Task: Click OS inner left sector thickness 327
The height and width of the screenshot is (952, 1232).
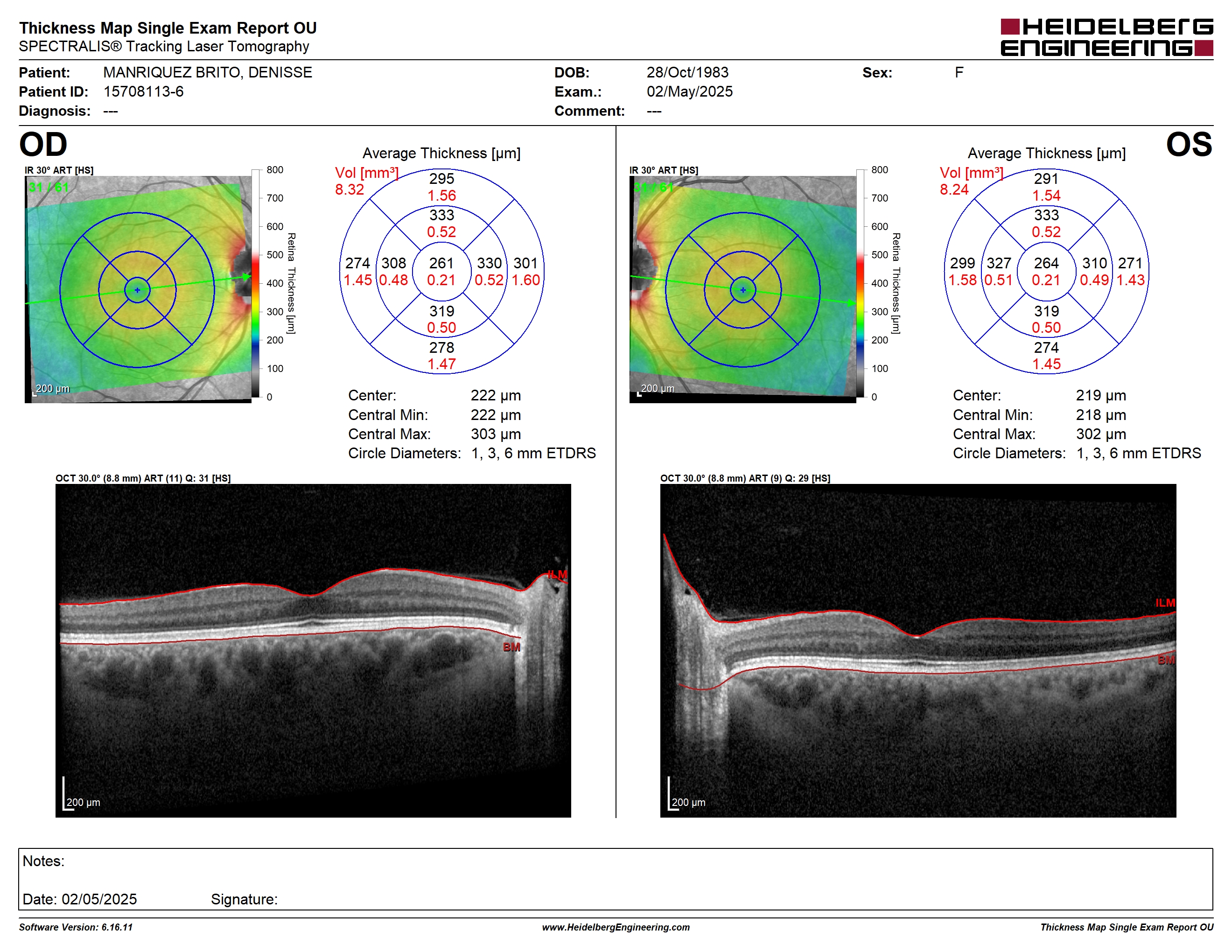Action: tap(999, 263)
